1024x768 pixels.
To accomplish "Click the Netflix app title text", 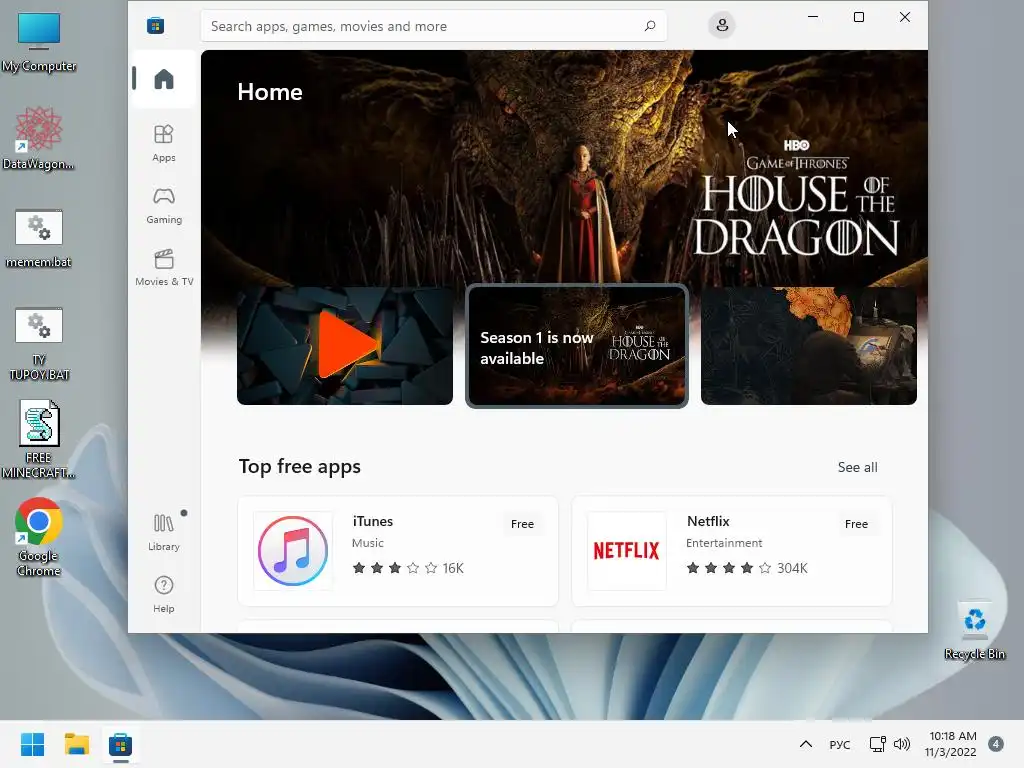I will coord(708,521).
